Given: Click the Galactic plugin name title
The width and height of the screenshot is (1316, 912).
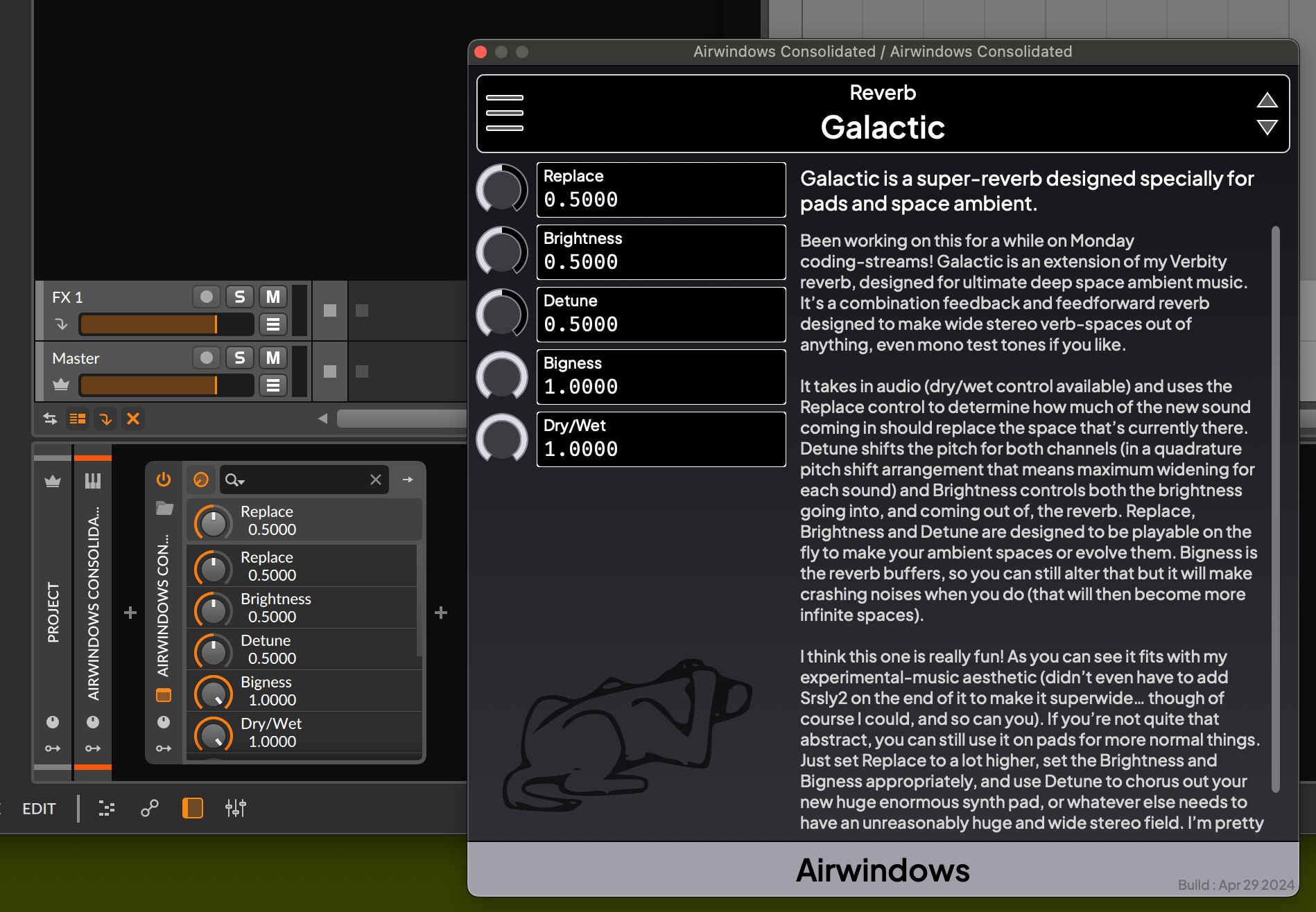Looking at the screenshot, I should point(883,128).
